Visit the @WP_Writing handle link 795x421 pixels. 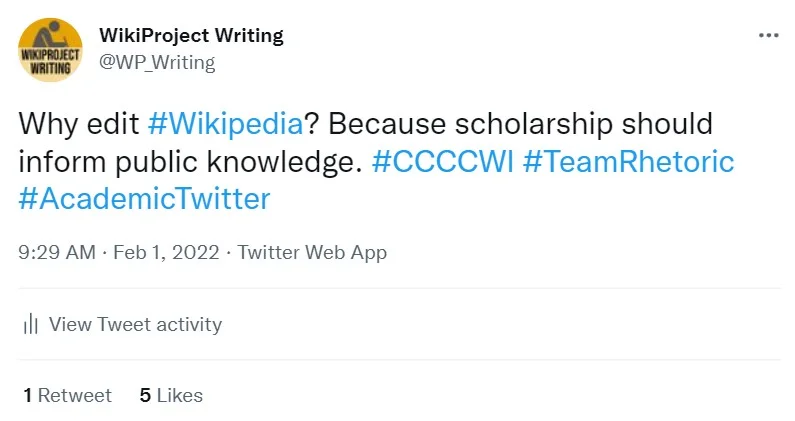[x=157, y=62]
